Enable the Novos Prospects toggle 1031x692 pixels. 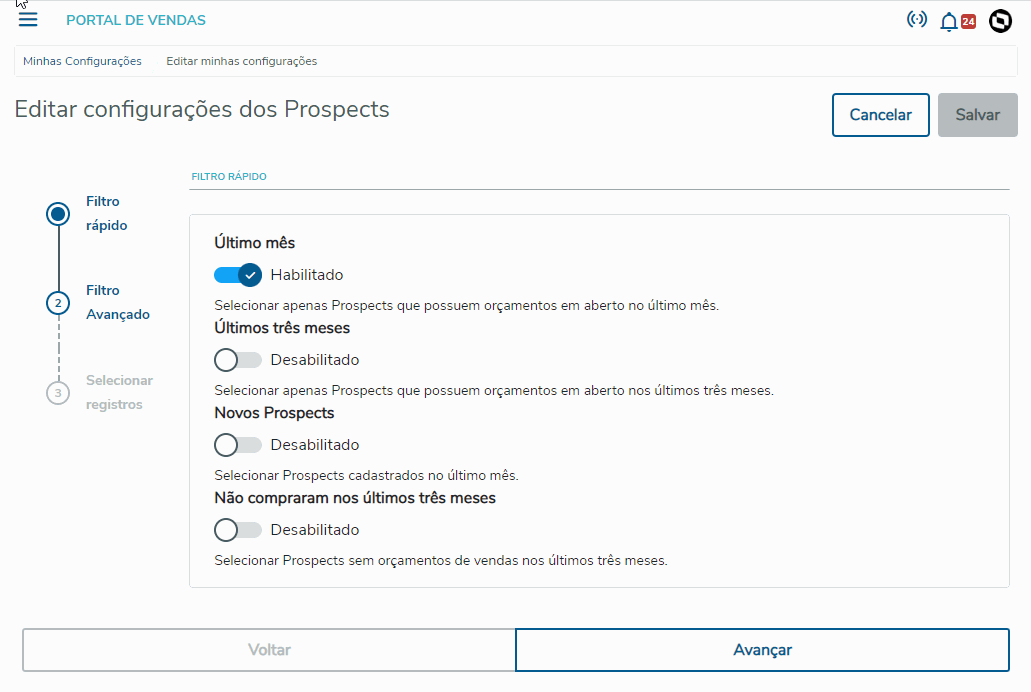pos(238,445)
